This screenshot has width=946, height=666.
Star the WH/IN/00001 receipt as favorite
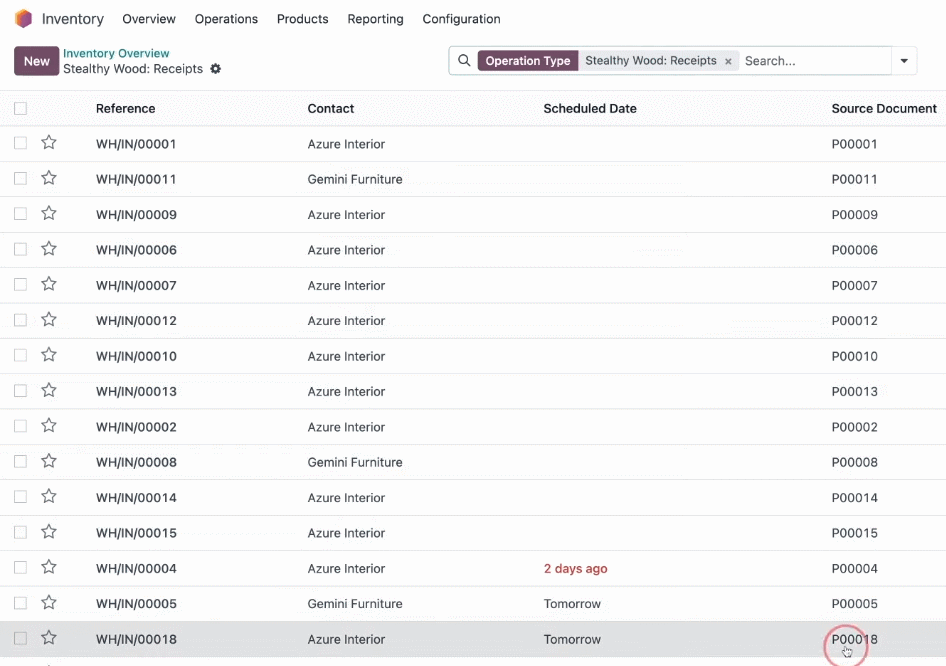click(x=49, y=143)
